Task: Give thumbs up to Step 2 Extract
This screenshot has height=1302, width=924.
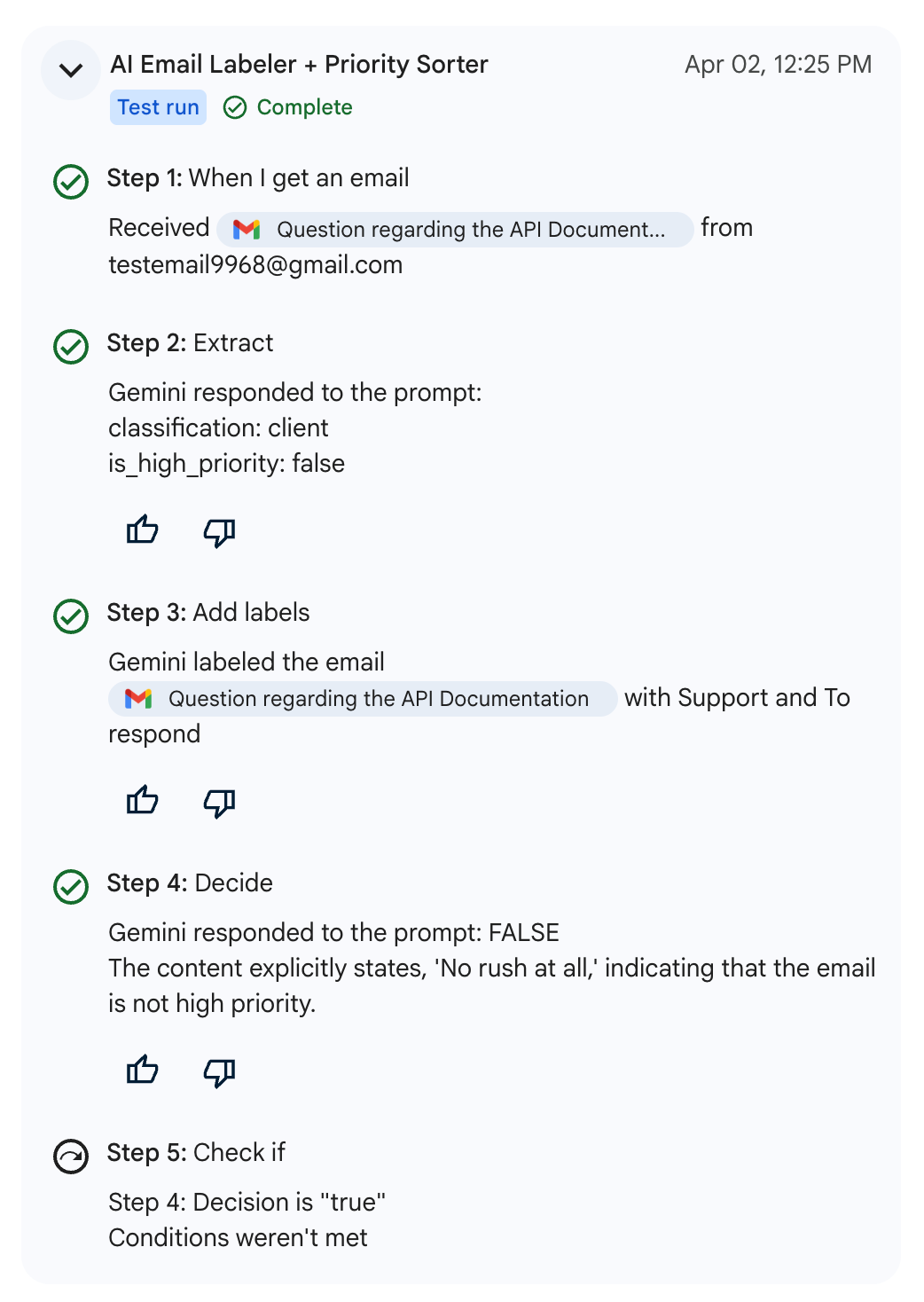Action: coord(142,530)
